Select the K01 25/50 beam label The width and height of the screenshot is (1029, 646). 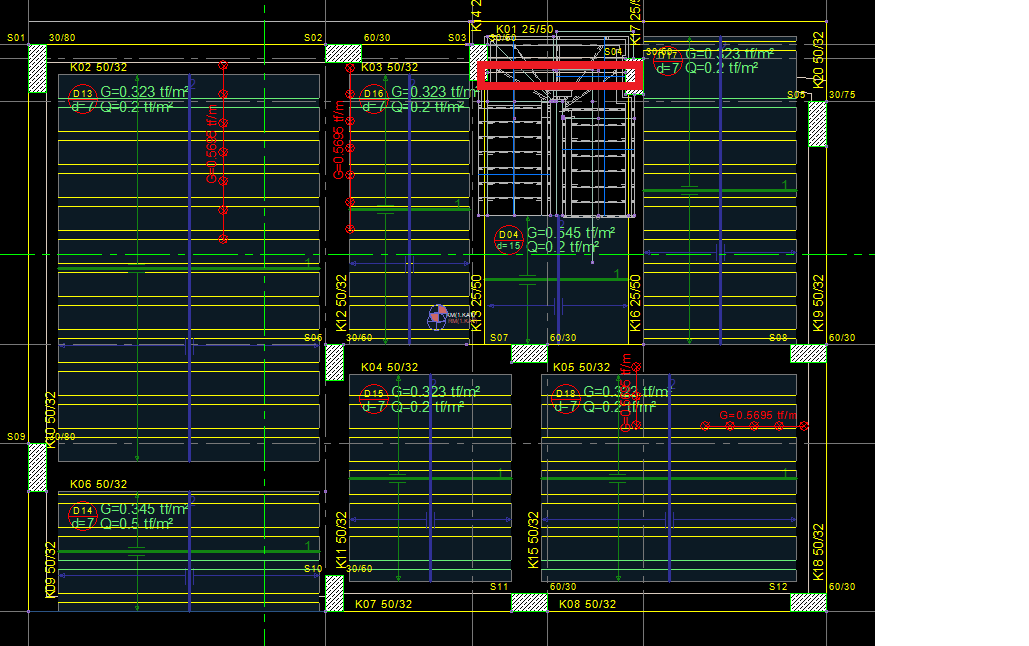click(524, 30)
